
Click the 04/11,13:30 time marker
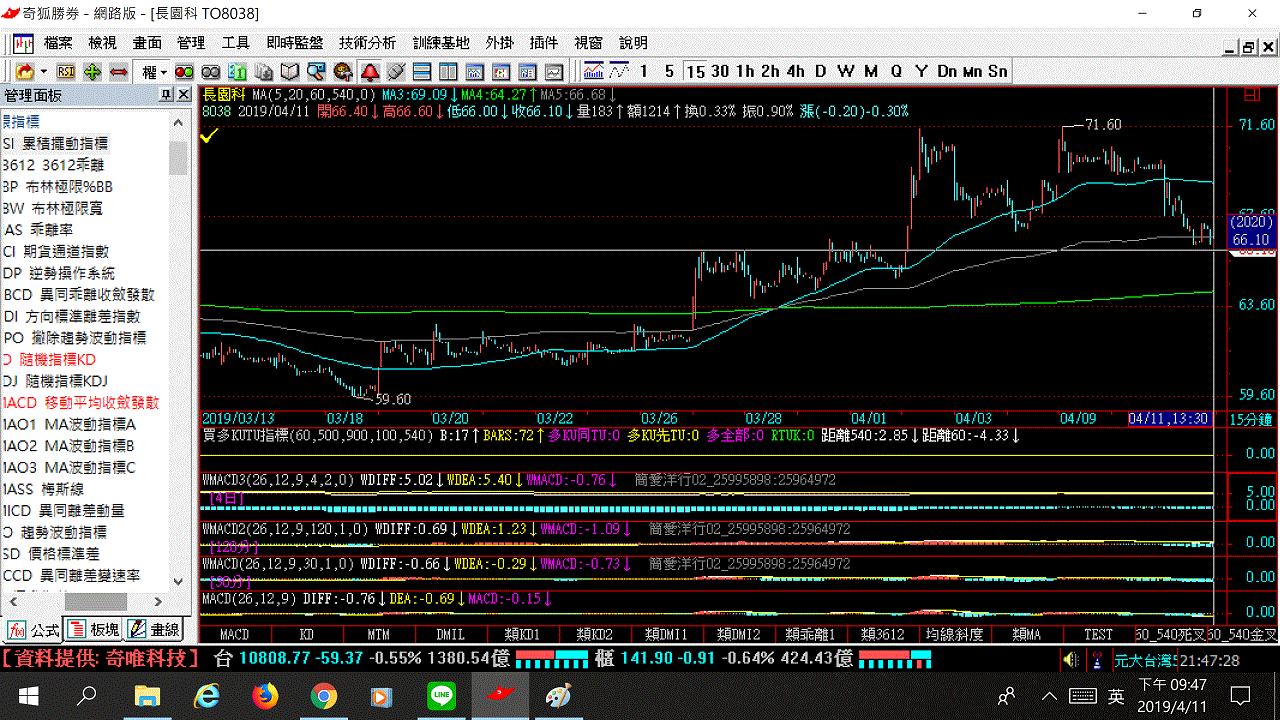(x=1169, y=418)
